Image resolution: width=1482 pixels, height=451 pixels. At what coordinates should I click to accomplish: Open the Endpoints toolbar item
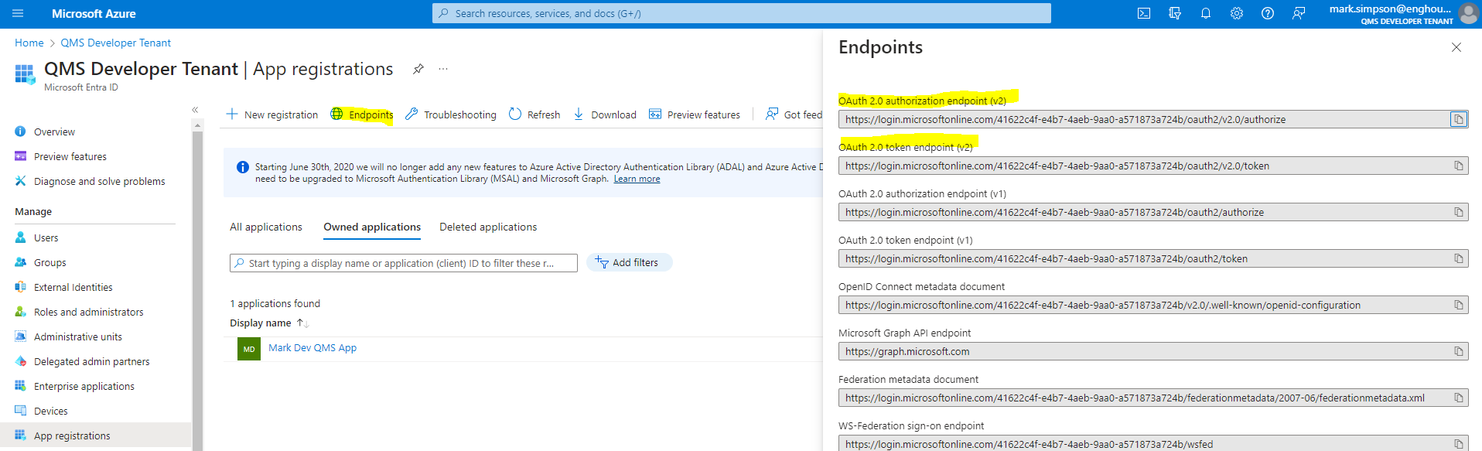pos(362,115)
